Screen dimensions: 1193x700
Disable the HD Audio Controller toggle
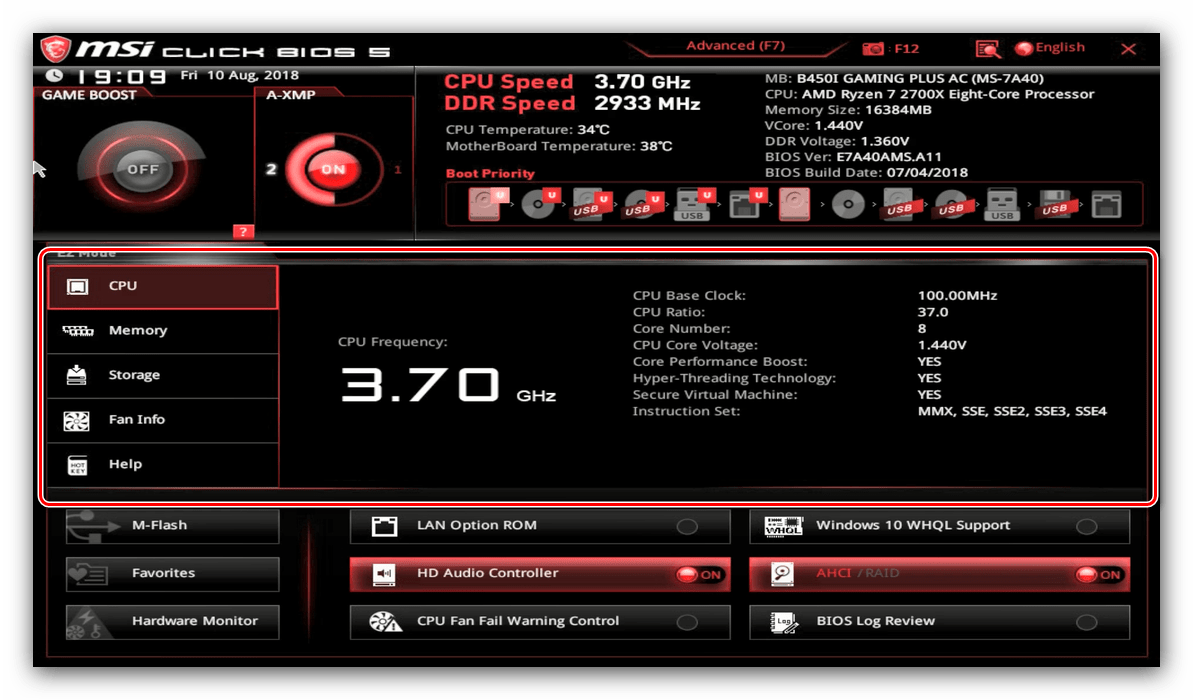click(x=699, y=574)
